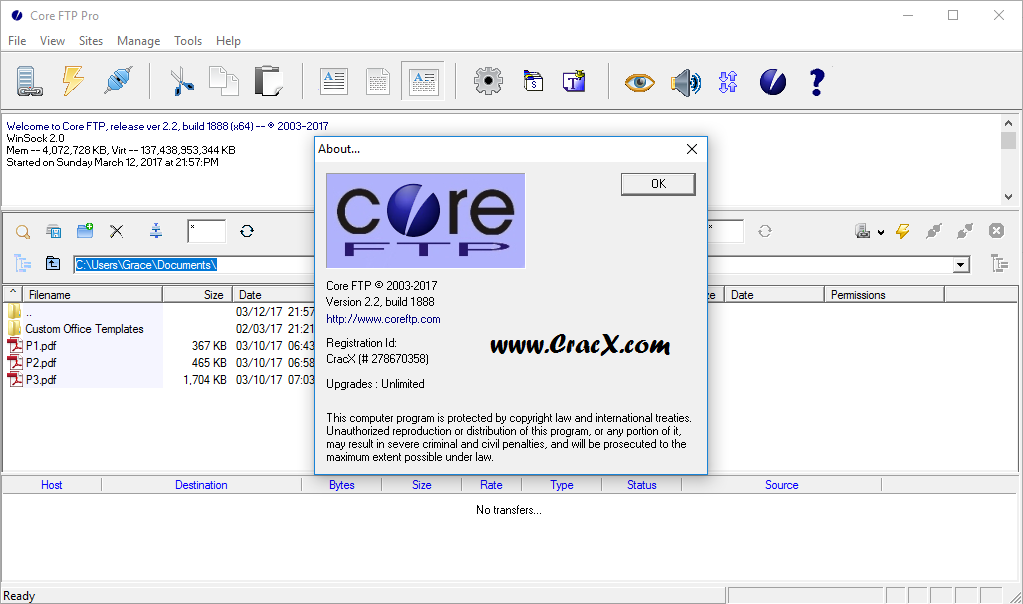
Task: Go up one directory using the folder-up icon
Action: [x=53, y=264]
